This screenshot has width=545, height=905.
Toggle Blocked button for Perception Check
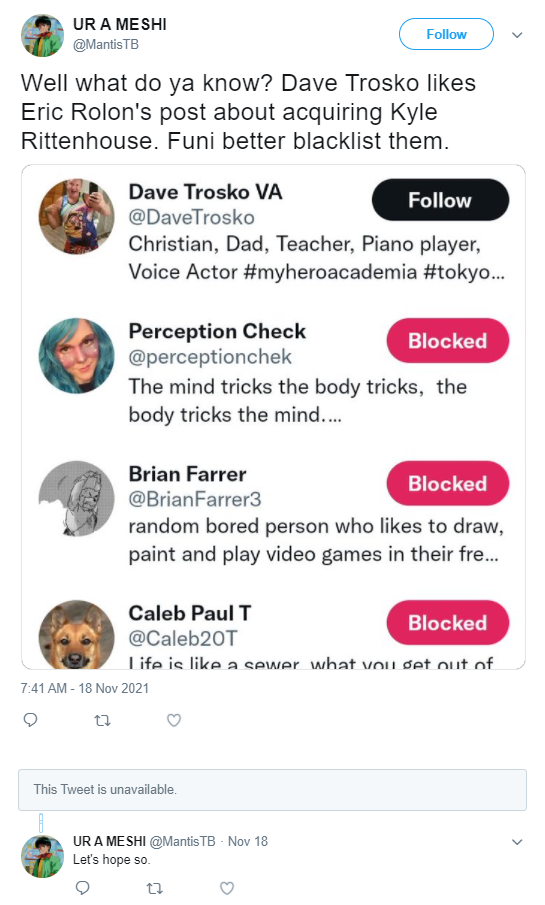point(447,341)
